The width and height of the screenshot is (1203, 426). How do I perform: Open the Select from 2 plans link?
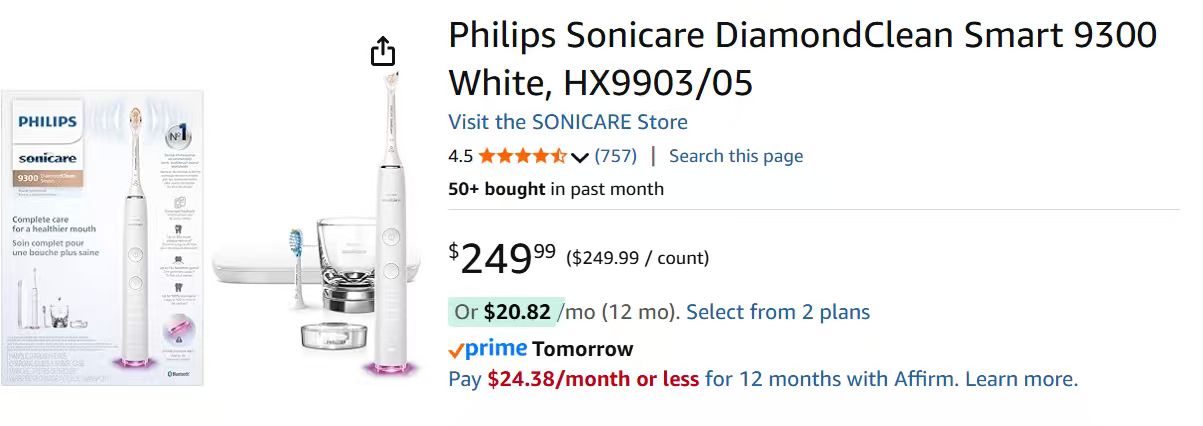(x=778, y=312)
